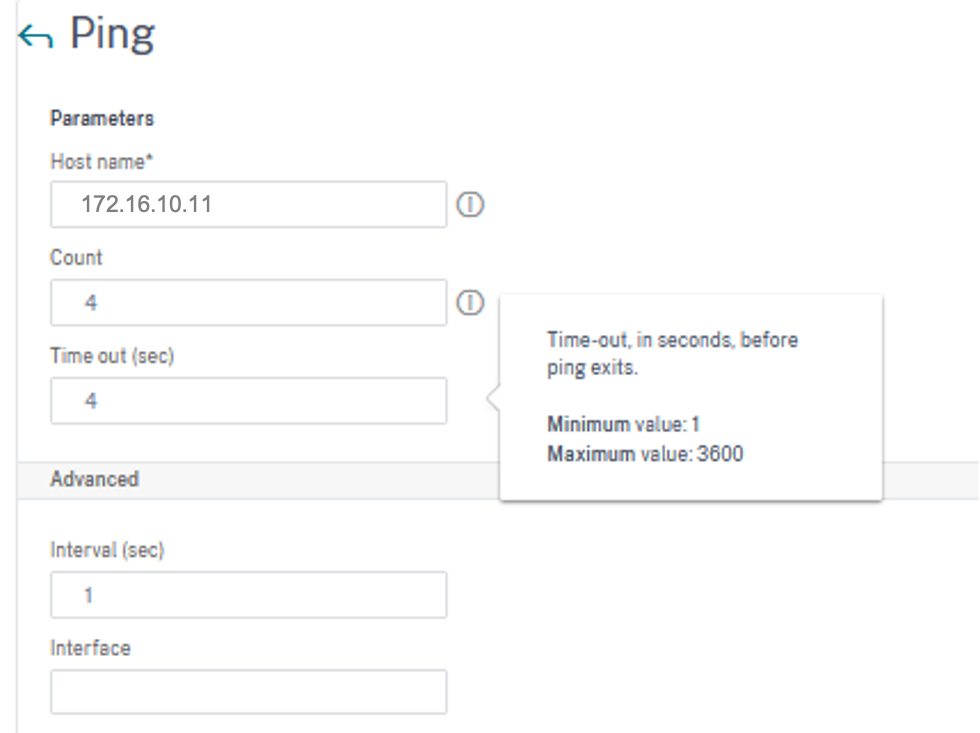Focus the empty Interface input field

tap(248, 692)
